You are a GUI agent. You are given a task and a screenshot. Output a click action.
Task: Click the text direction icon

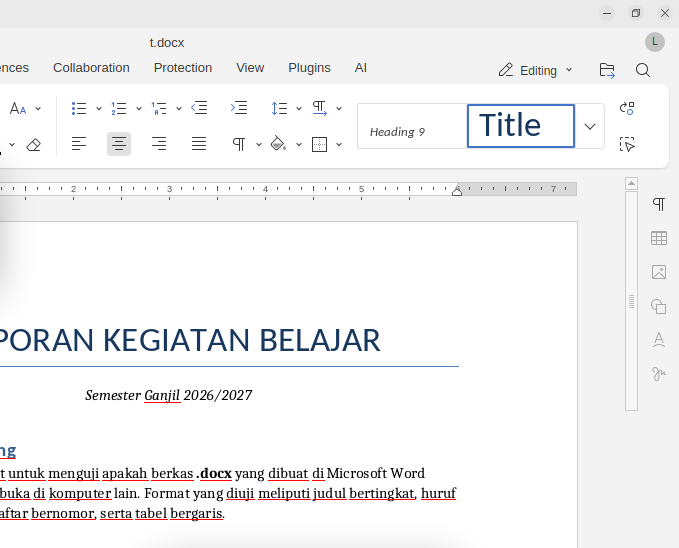click(x=320, y=108)
